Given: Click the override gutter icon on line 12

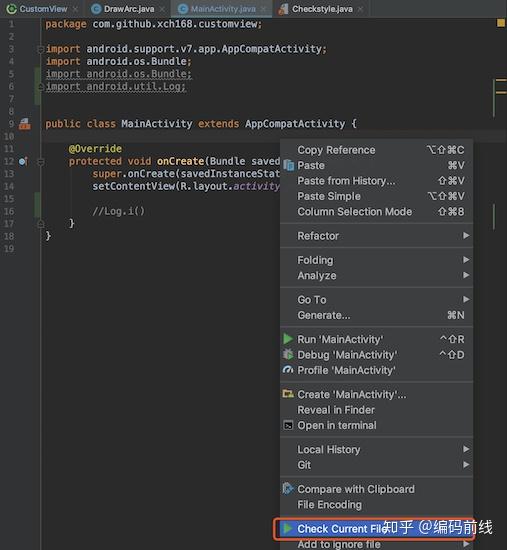Looking at the screenshot, I should coord(23,161).
